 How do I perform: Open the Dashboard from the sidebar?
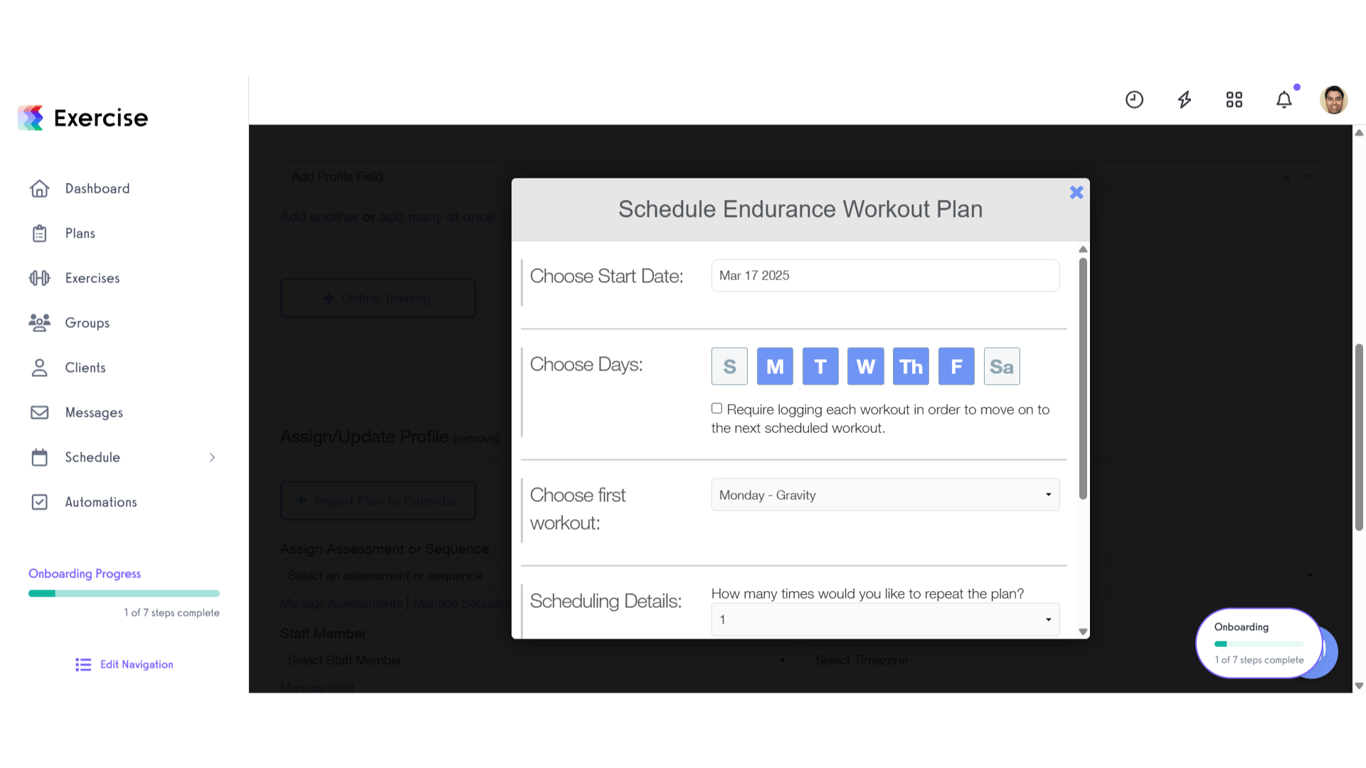click(x=97, y=188)
